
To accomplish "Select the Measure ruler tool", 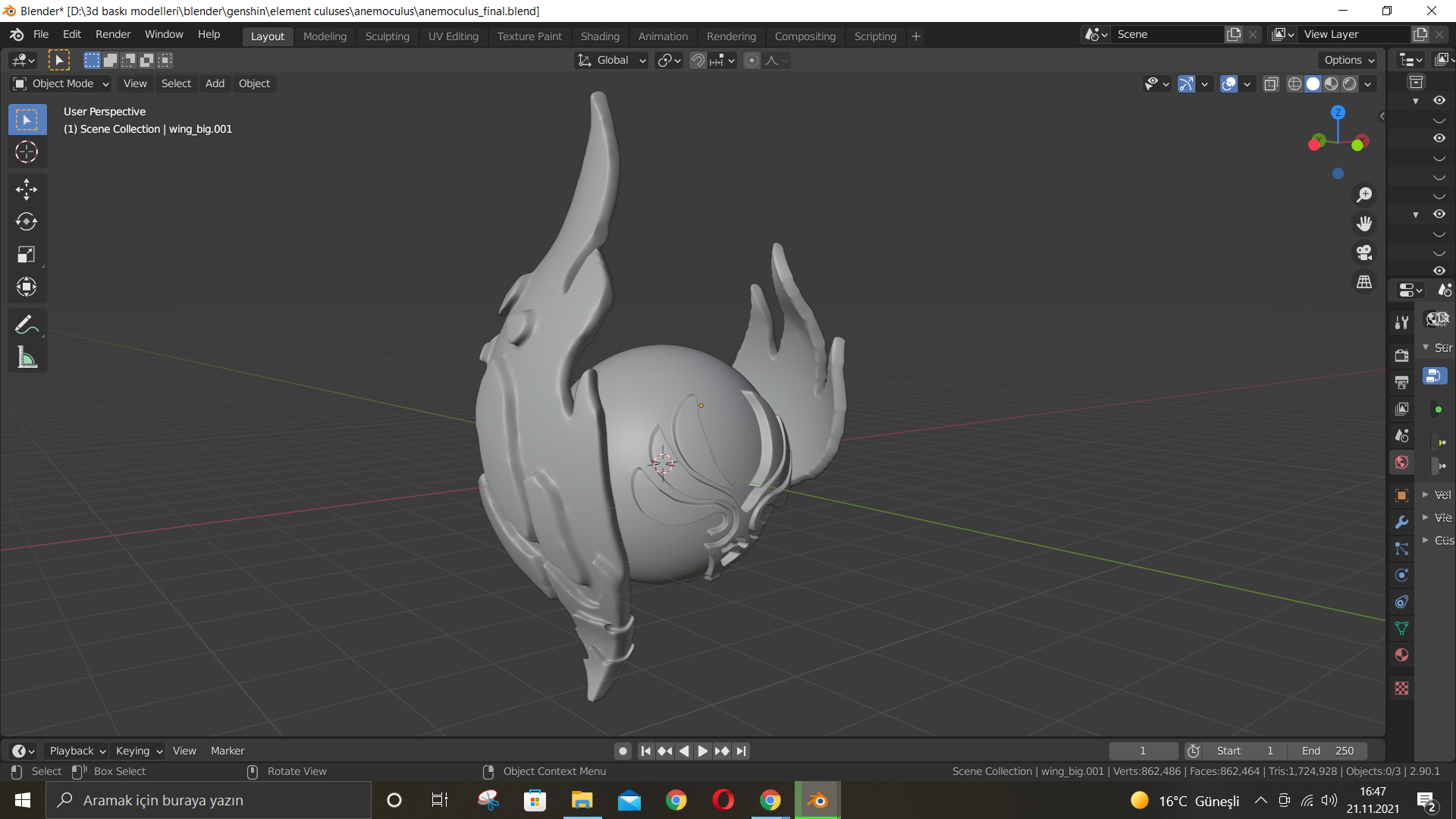I will [27, 357].
